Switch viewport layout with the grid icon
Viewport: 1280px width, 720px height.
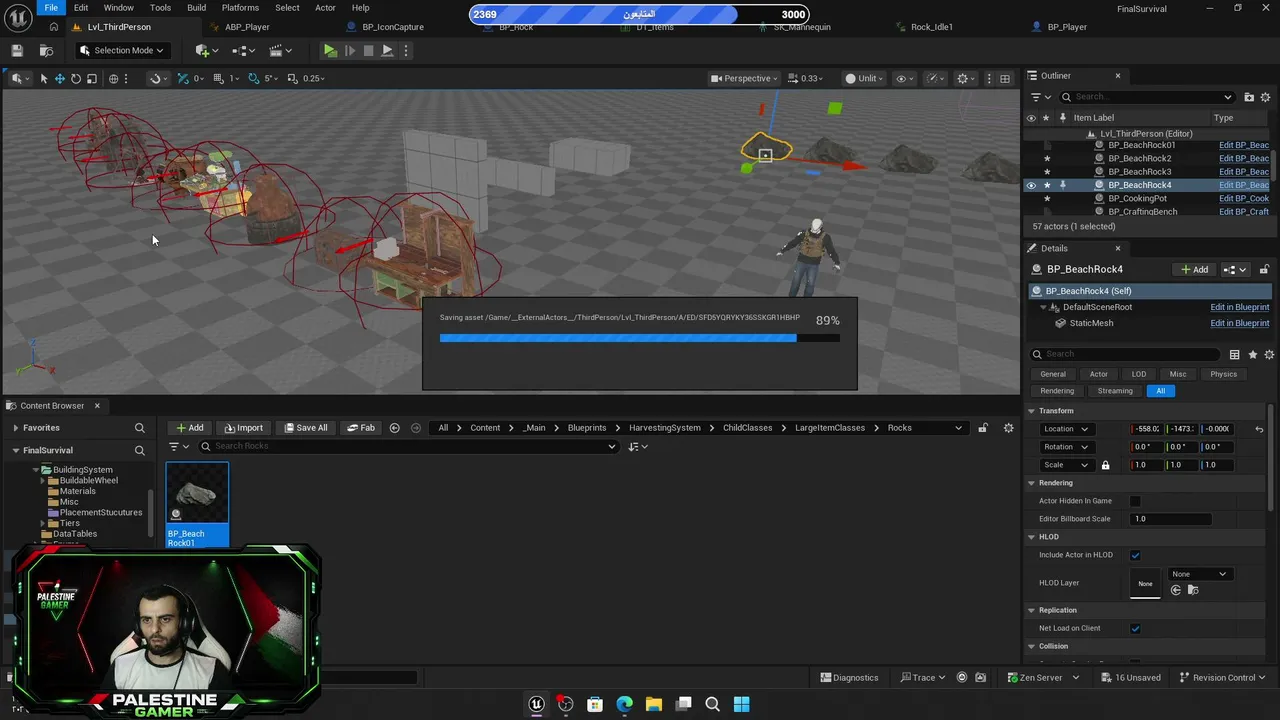click(x=1005, y=78)
